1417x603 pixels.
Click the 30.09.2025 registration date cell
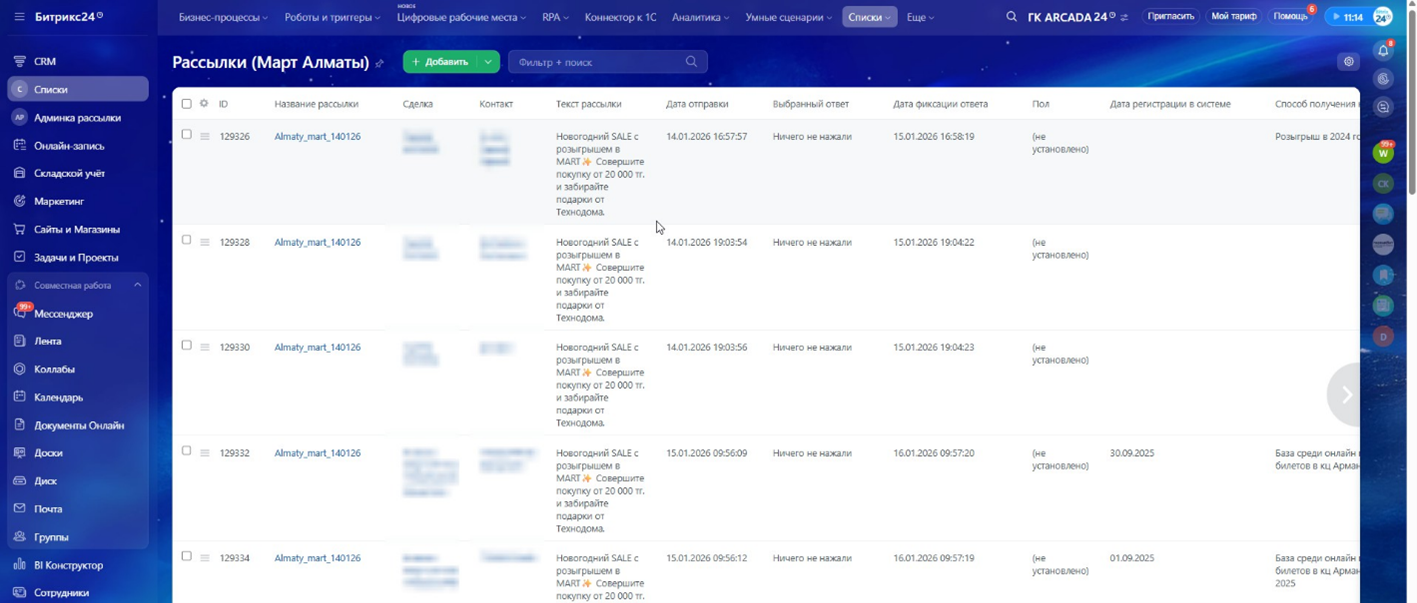tap(1132, 453)
